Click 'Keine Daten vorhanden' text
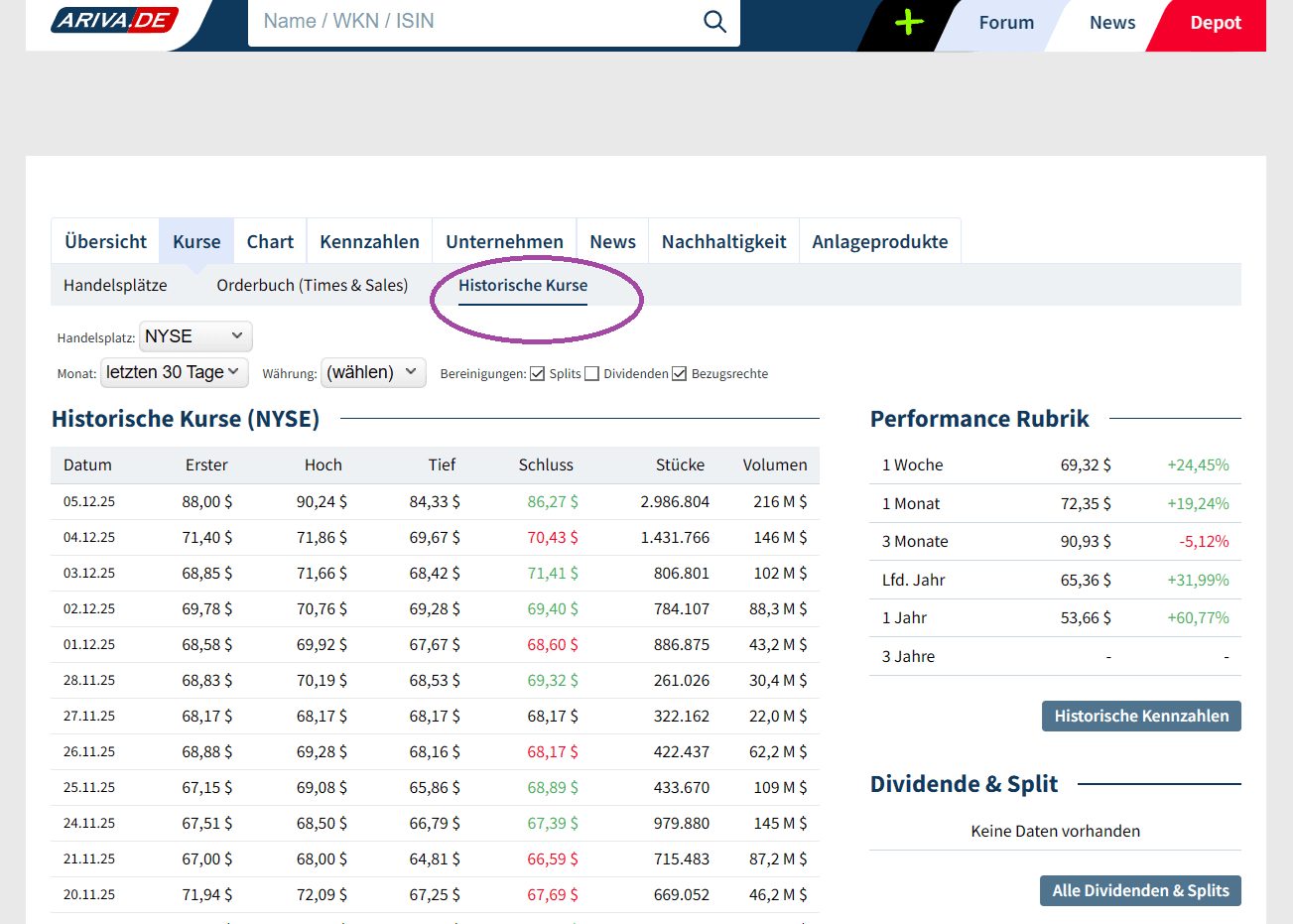The width and height of the screenshot is (1293, 924). coord(1055,831)
